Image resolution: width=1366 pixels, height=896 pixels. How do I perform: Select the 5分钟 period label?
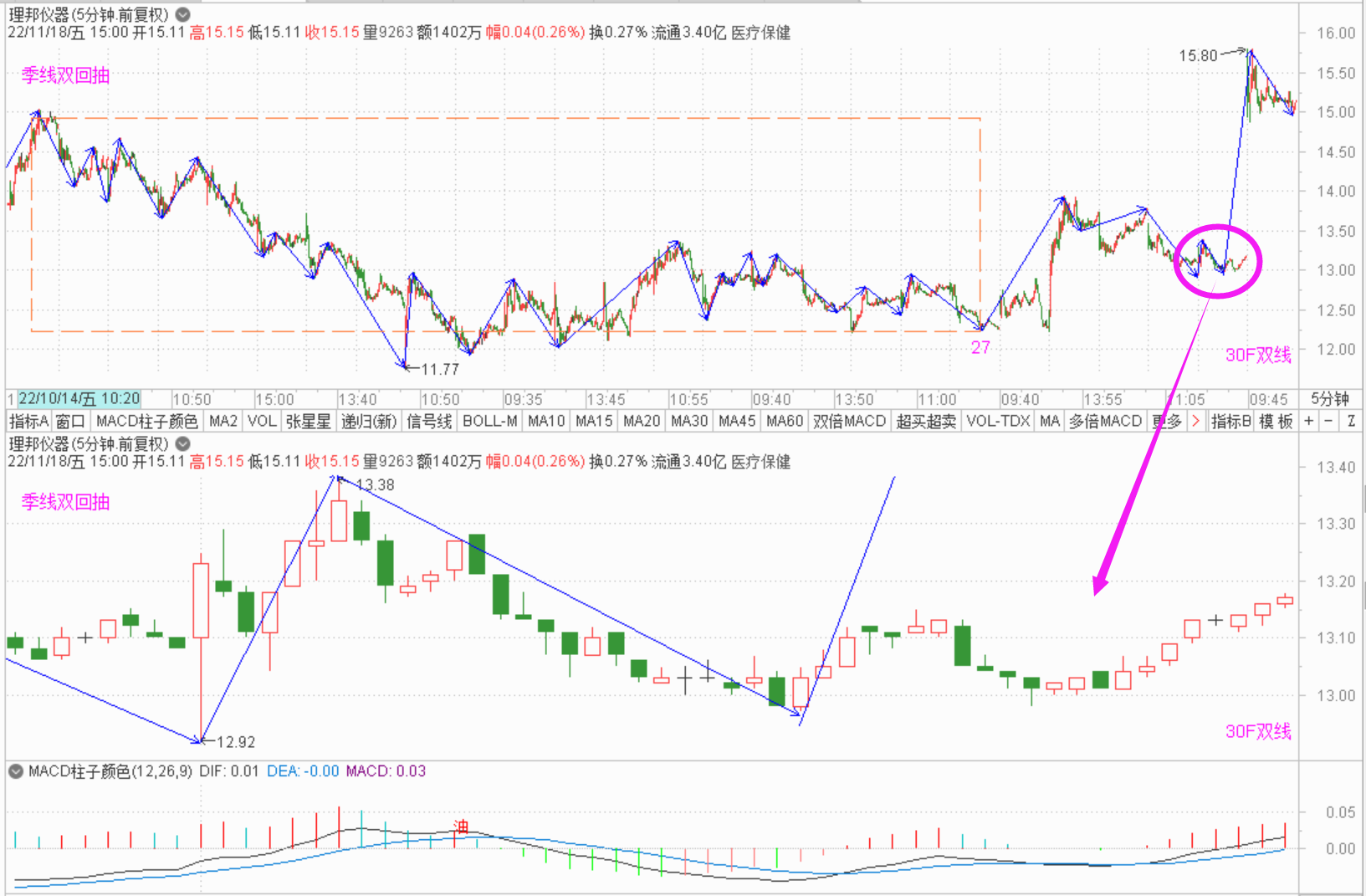click(1329, 399)
